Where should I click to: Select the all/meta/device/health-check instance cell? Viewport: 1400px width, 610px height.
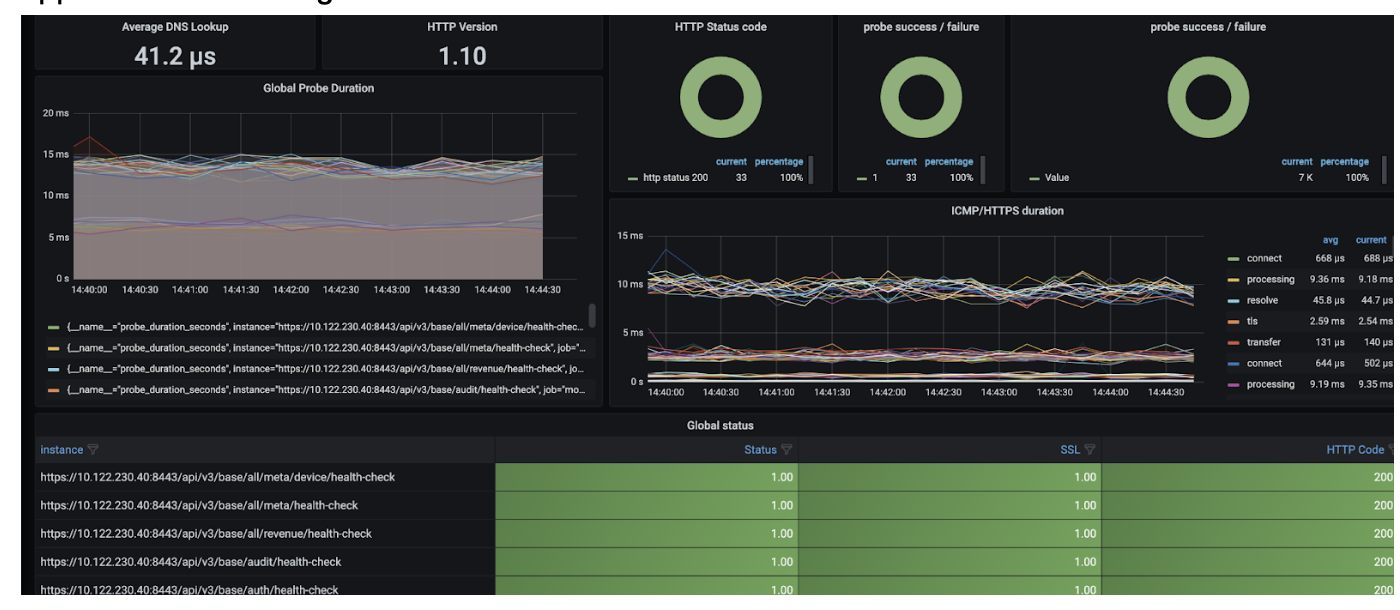click(x=265, y=477)
